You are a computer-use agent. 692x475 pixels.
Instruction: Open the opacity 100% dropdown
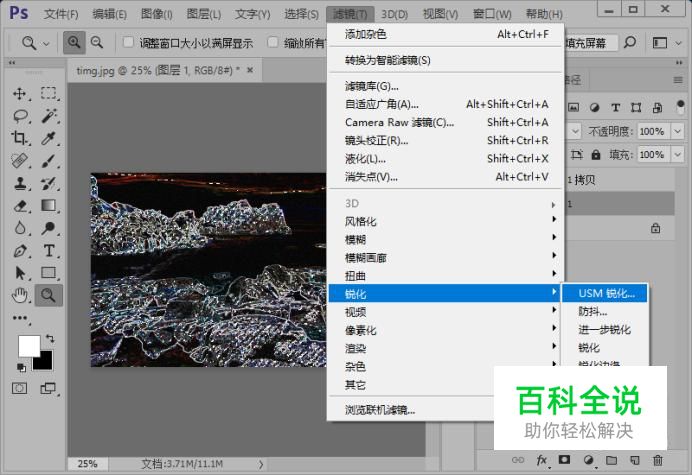[677, 131]
